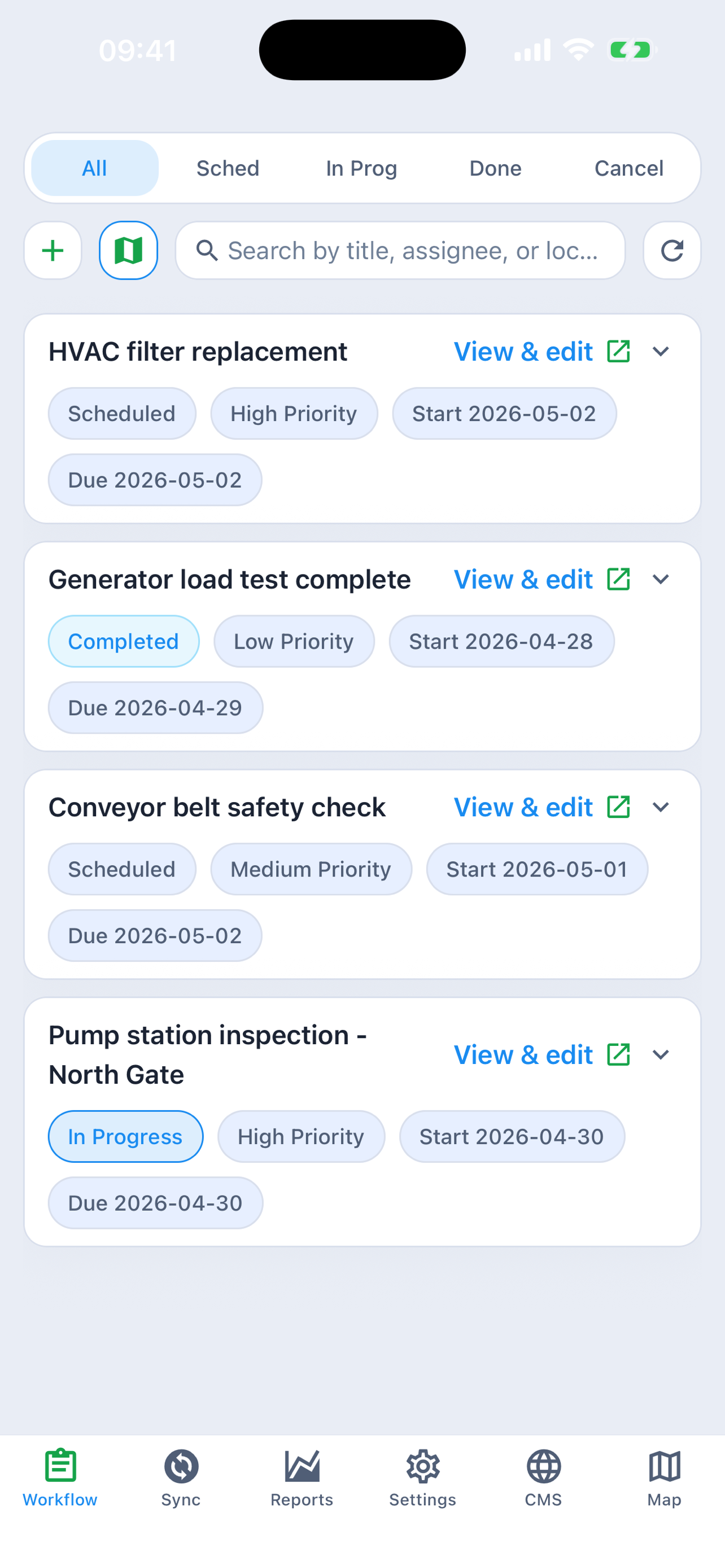This screenshot has width=725, height=1568.
Task: Click the search by title input field
Action: click(400, 250)
